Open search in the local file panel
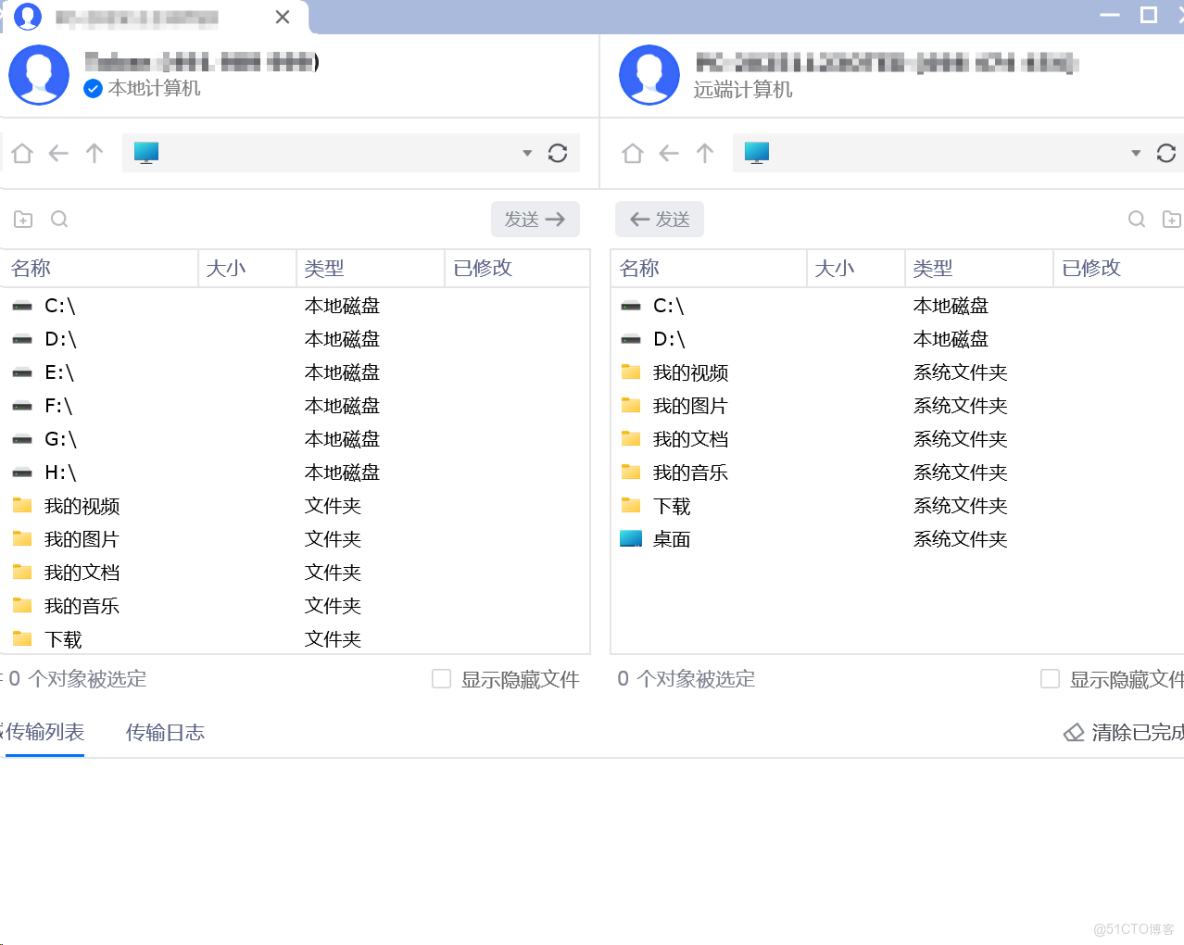 [x=58, y=218]
